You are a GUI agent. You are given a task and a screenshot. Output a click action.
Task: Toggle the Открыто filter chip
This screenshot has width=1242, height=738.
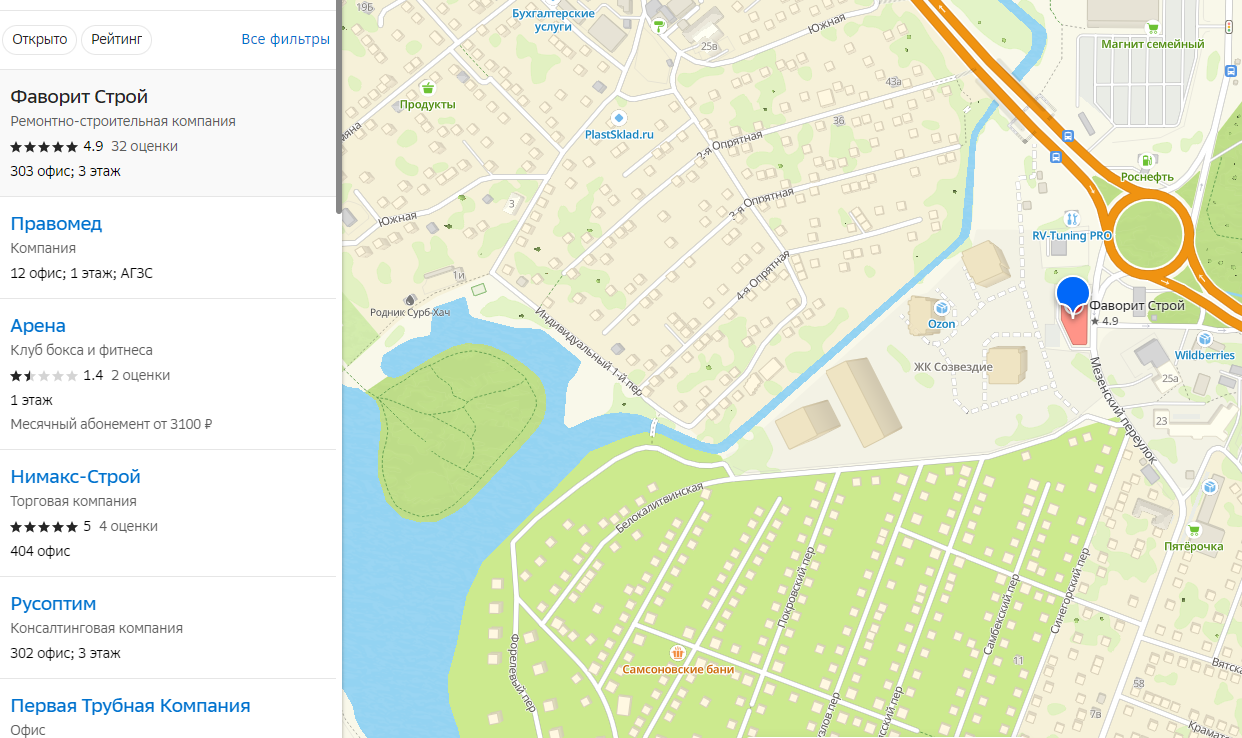pyautogui.click(x=40, y=40)
